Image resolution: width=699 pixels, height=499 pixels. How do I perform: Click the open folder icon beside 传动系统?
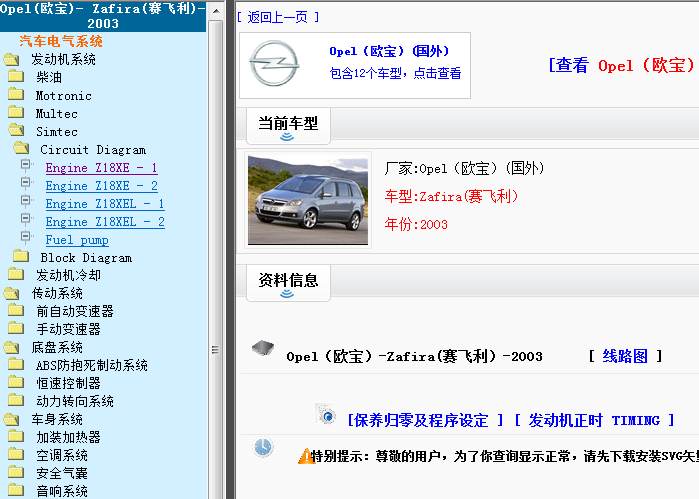coord(12,293)
